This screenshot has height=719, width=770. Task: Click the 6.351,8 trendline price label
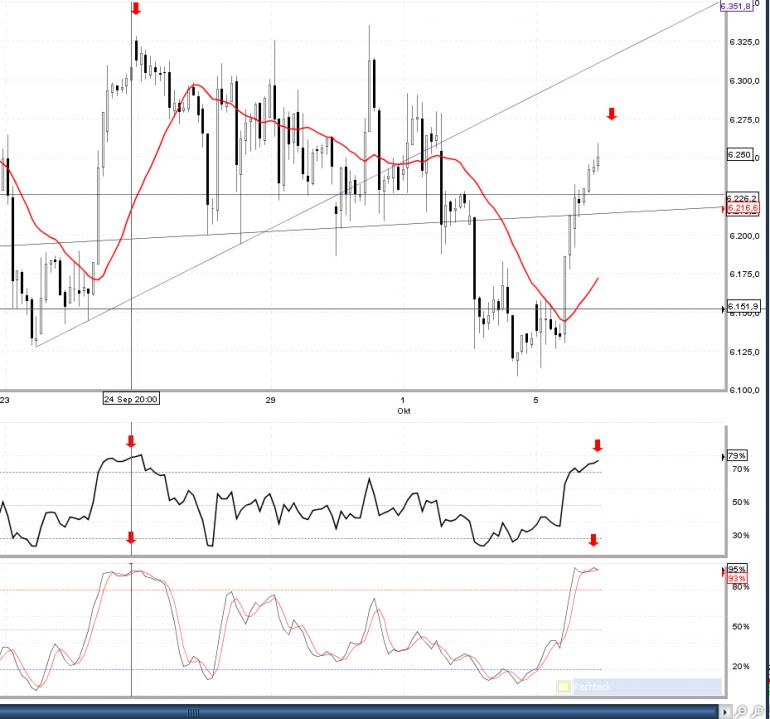pos(736,6)
